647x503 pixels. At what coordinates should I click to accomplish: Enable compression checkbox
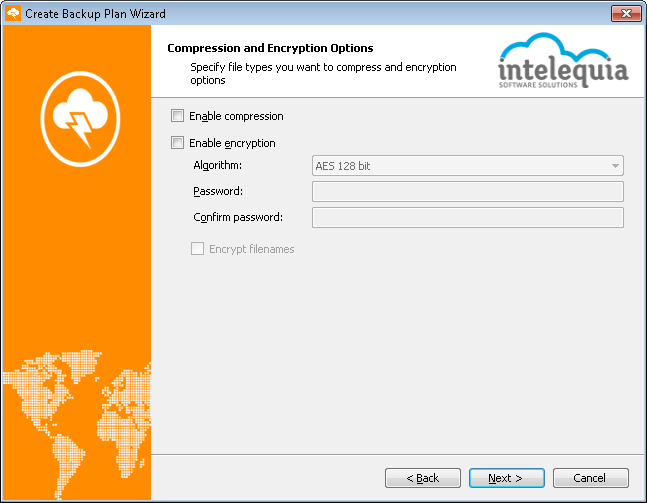[177, 116]
